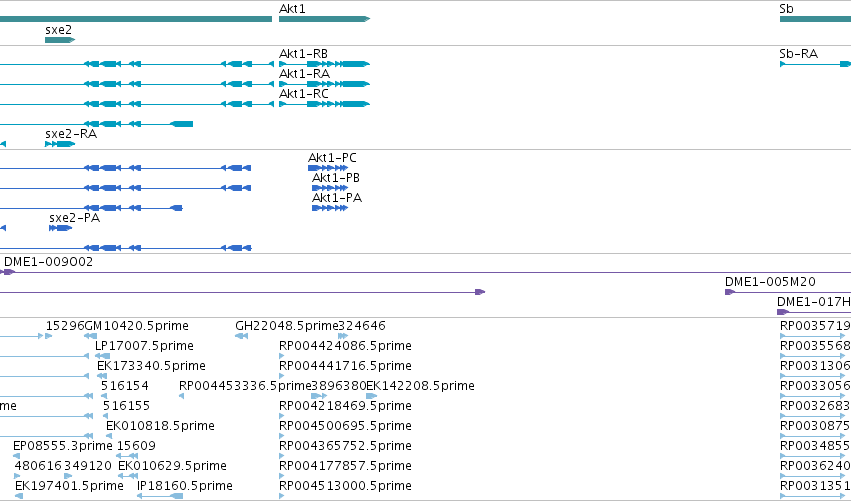This screenshot has height=501, width=851.
Task: Click the sxe2-PA protein label
Action: pyautogui.click(x=75, y=218)
